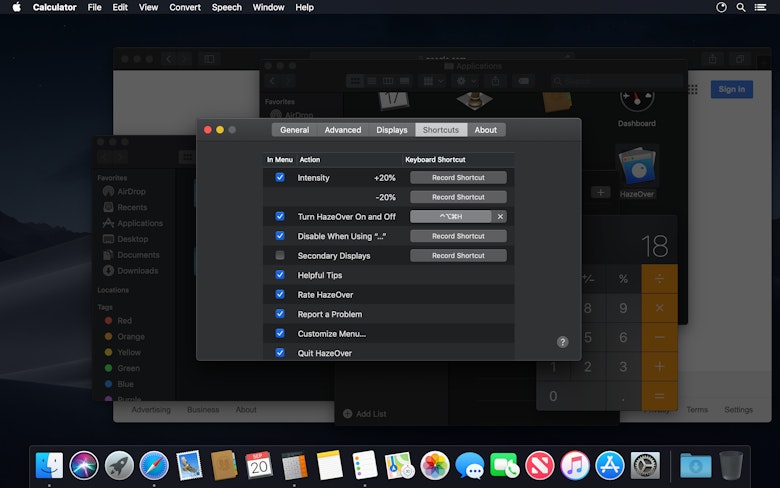Enable Secondary Displays checkbox
The image size is (780, 488).
[280, 255]
